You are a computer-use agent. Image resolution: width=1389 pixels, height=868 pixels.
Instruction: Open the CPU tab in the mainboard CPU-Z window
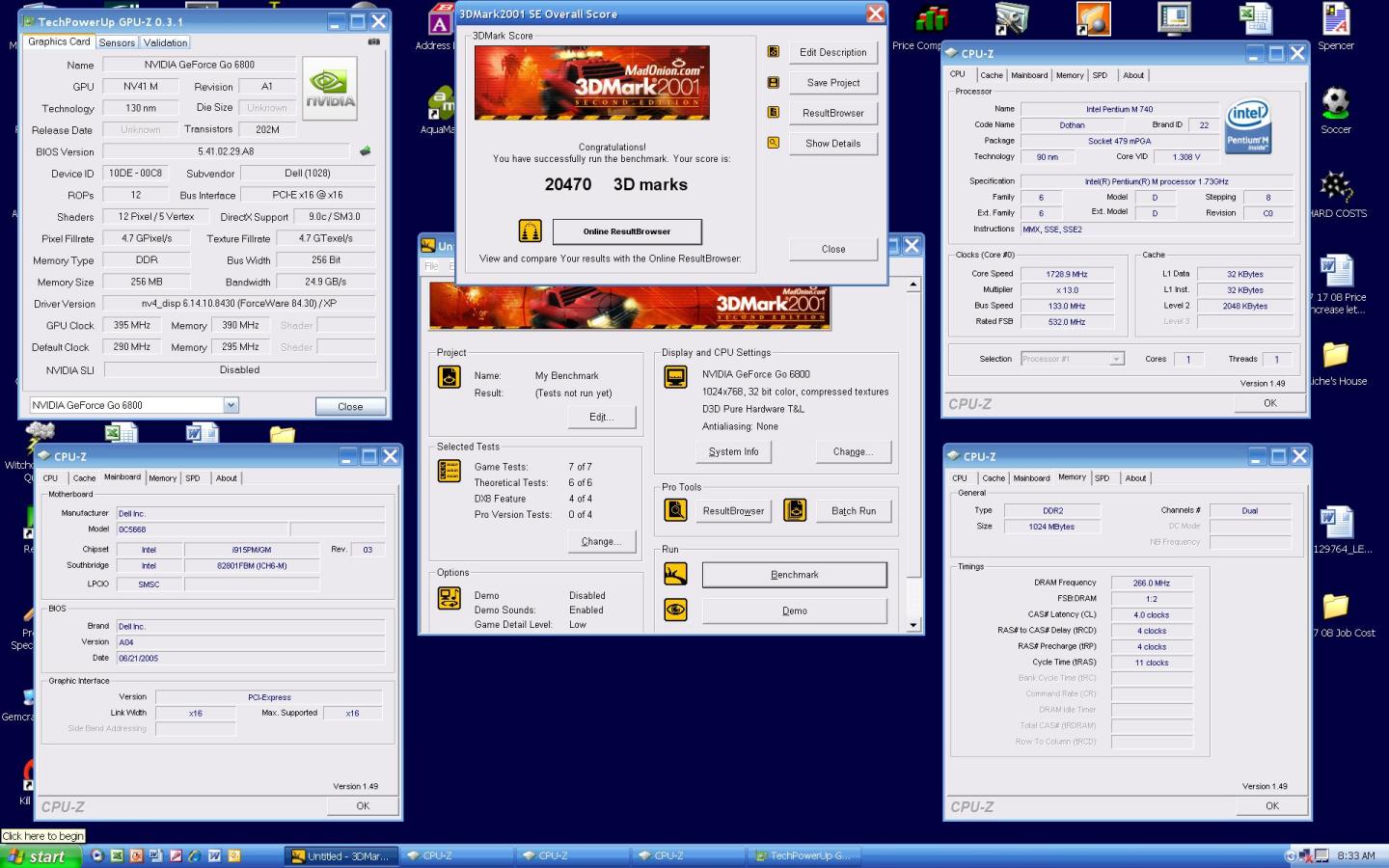click(x=50, y=478)
